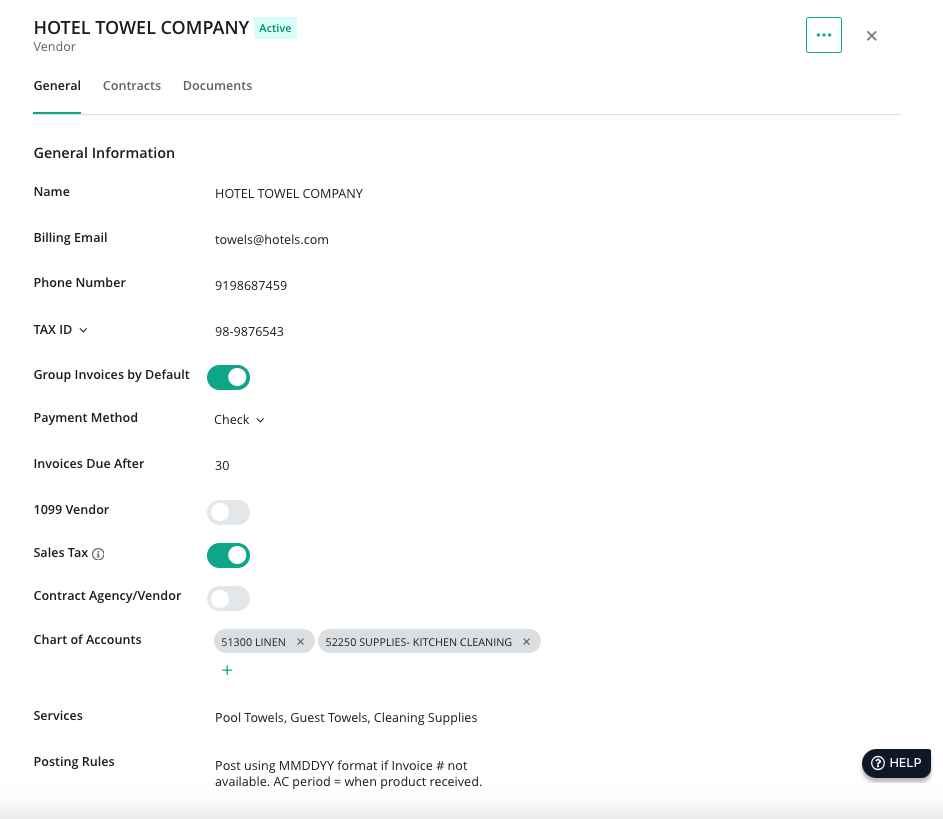The image size is (943, 819).
Task: Edit billing email towels@hotels.com
Action: click(272, 239)
